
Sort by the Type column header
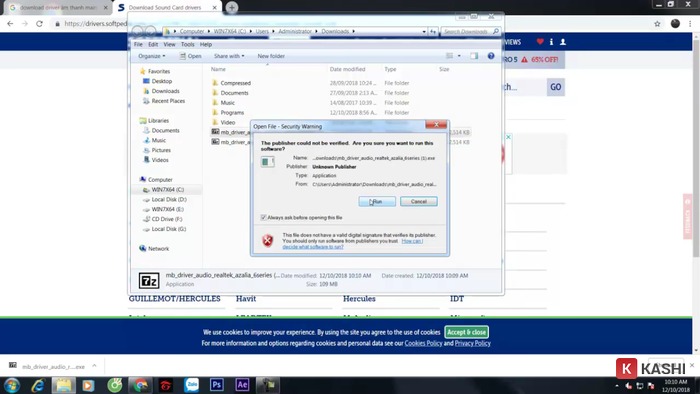coord(390,69)
